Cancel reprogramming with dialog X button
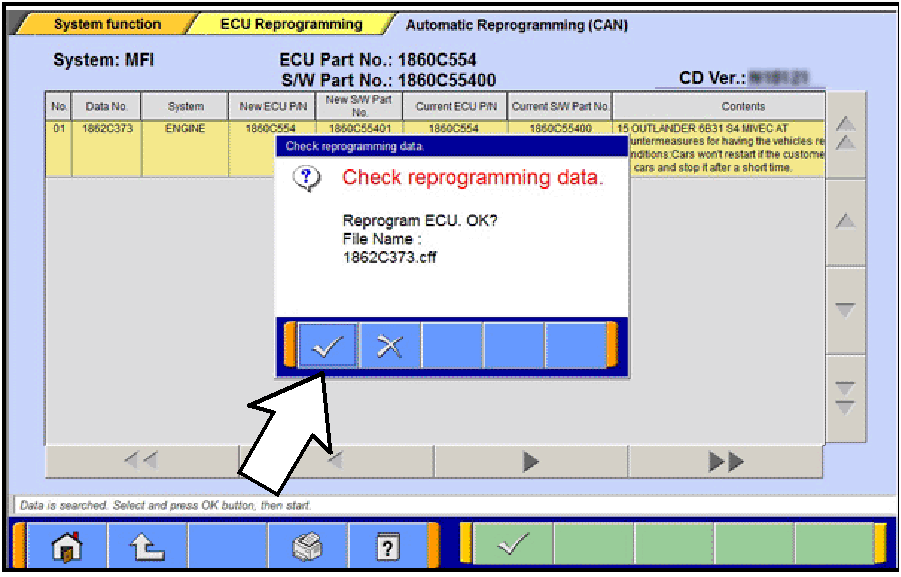This screenshot has width=901, height=577. (x=390, y=345)
